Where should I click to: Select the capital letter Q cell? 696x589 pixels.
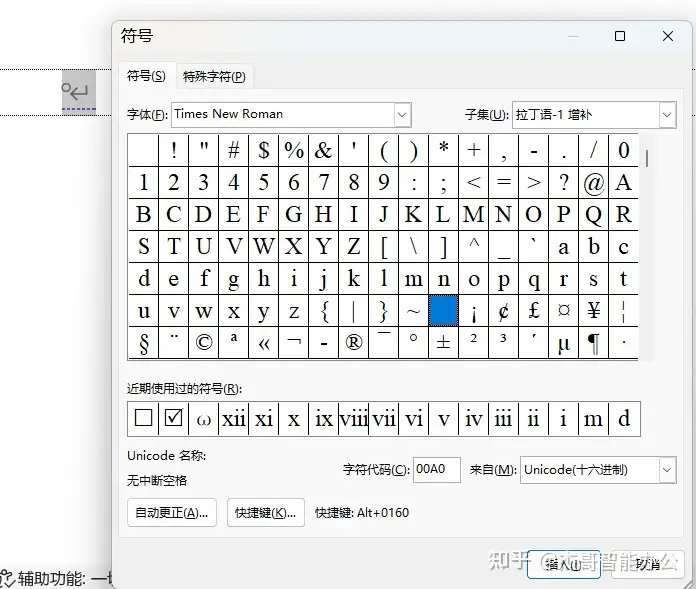click(593, 214)
